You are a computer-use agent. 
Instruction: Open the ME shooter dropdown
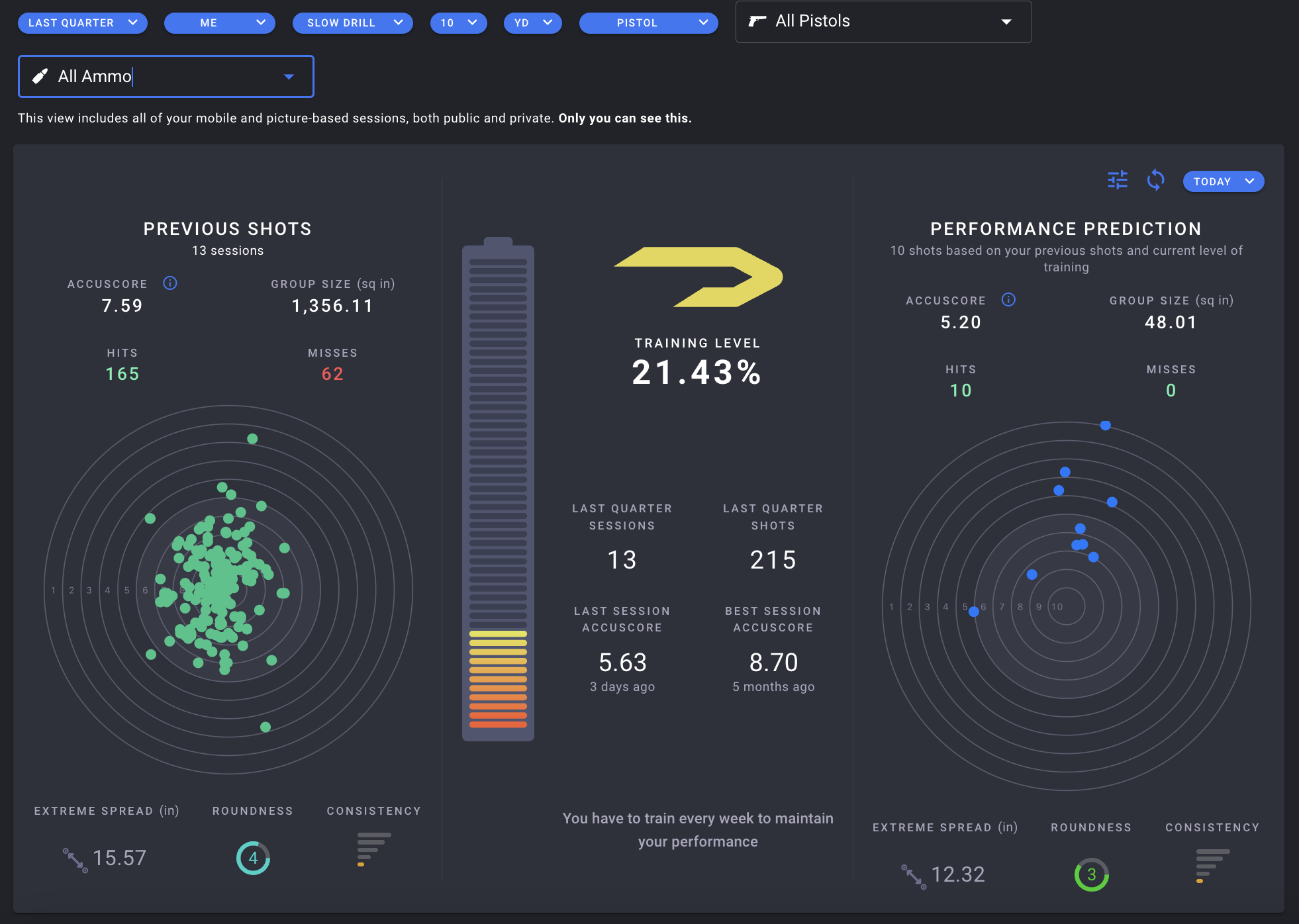coord(220,23)
